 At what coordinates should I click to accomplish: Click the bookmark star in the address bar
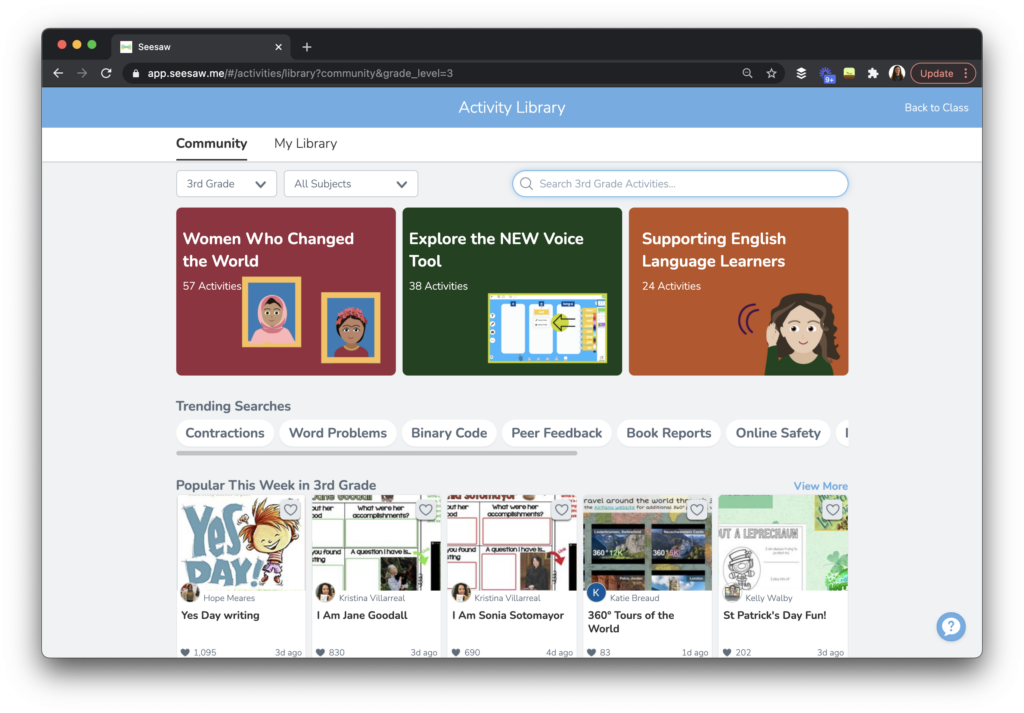coord(770,73)
